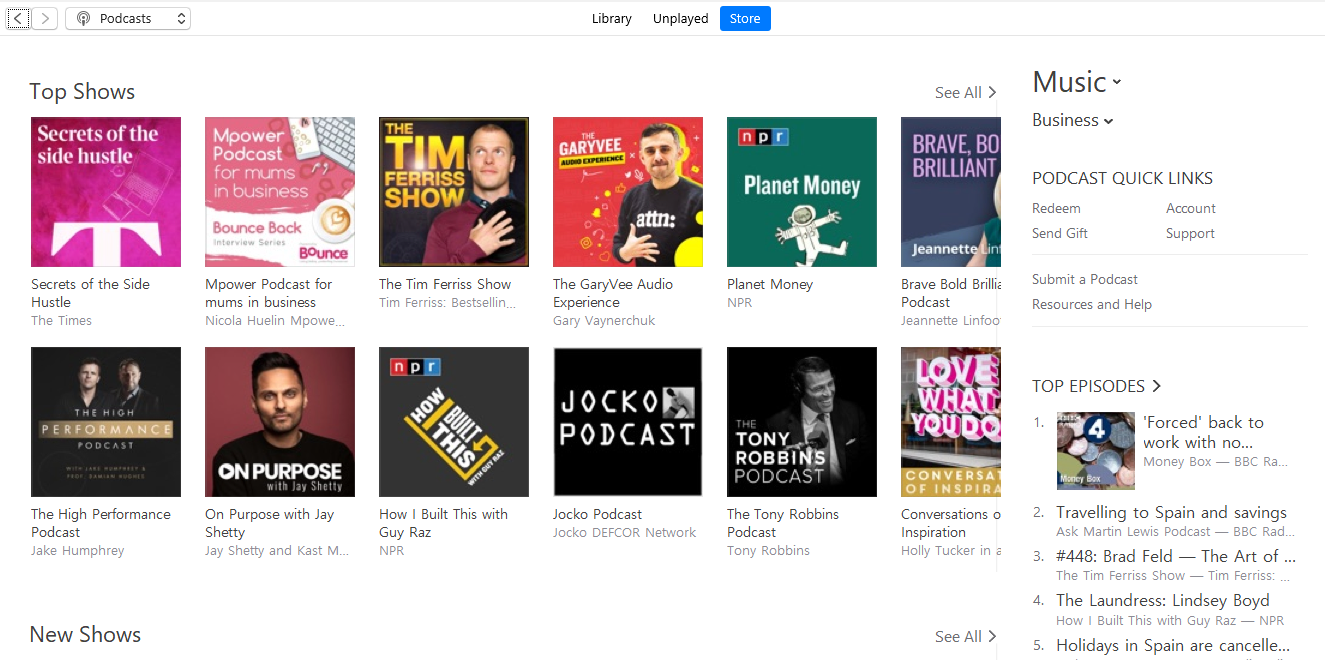
Task: Click 'Mpower Podcast for mums in business' title
Action: [269, 293]
